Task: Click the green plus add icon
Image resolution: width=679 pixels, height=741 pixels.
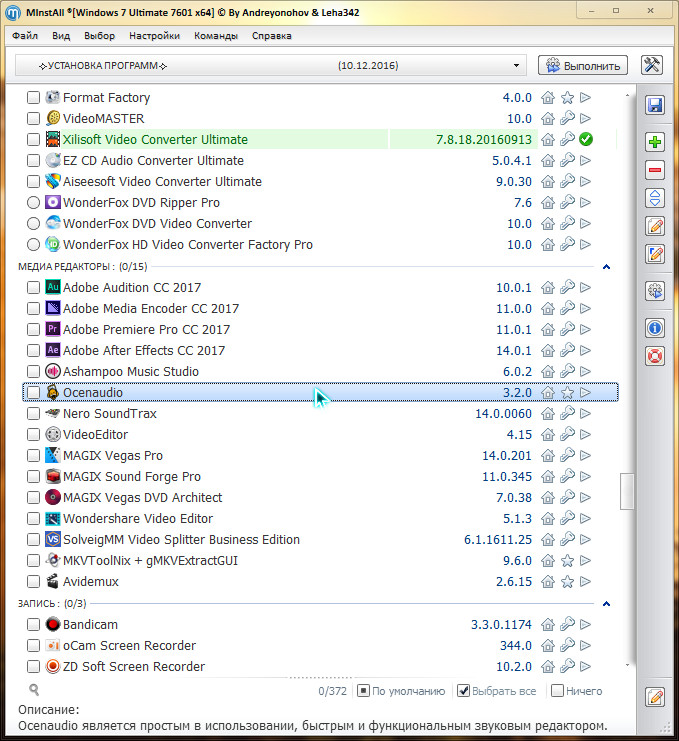Action: 655,142
